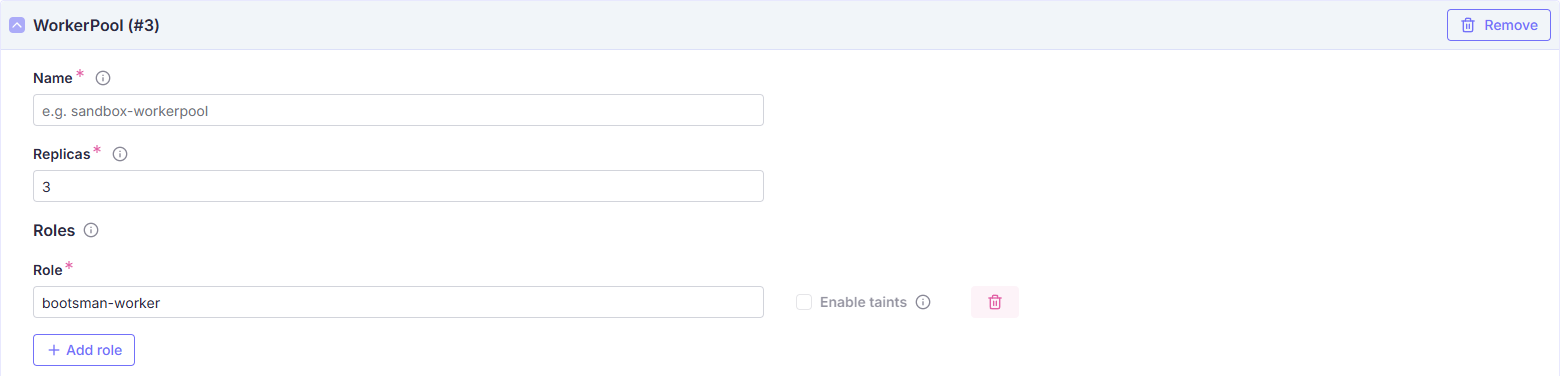The height and width of the screenshot is (376, 1560).
Task: Select the Replicas field containing 3
Action: pos(398,186)
